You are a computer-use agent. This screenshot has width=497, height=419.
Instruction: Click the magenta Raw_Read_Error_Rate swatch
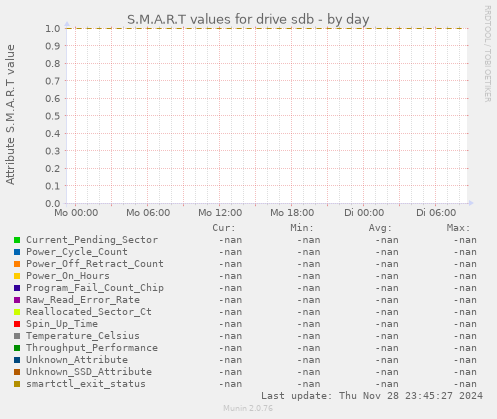(17, 300)
